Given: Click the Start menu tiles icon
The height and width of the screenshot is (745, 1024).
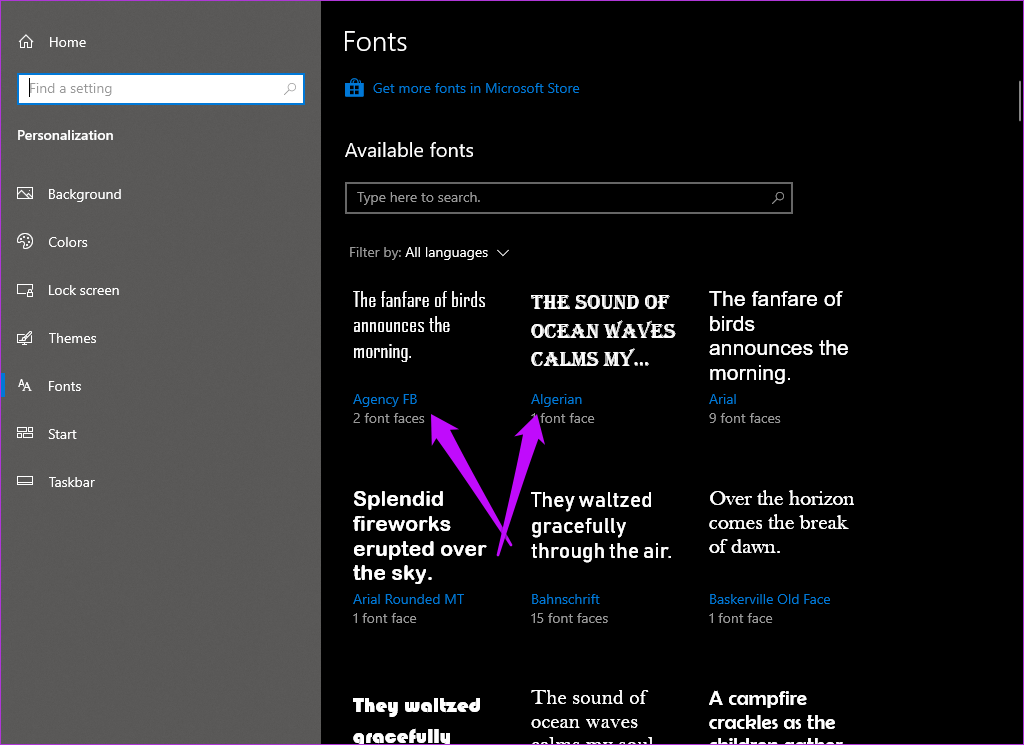Looking at the screenshot, I should click(26, 434).
